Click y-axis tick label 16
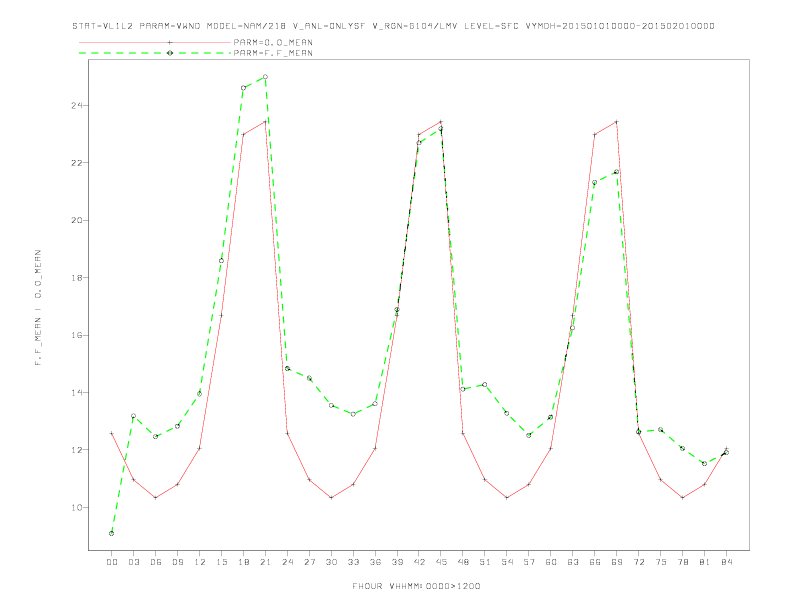The height and width of the screenshot is (612, 792). point(77,335)
